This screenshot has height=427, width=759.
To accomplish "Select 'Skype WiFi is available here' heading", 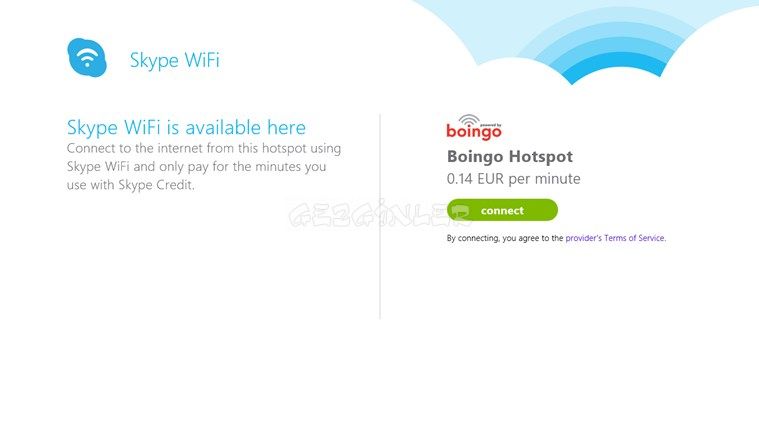I will [186, 128].
